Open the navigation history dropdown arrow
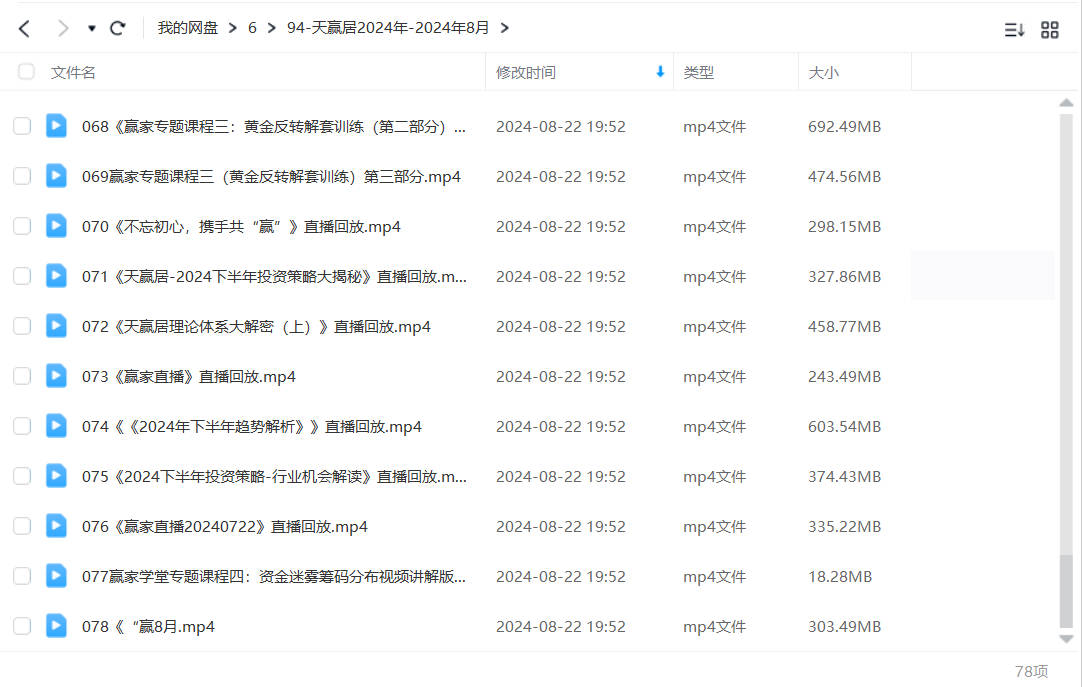 click(91, 28)
